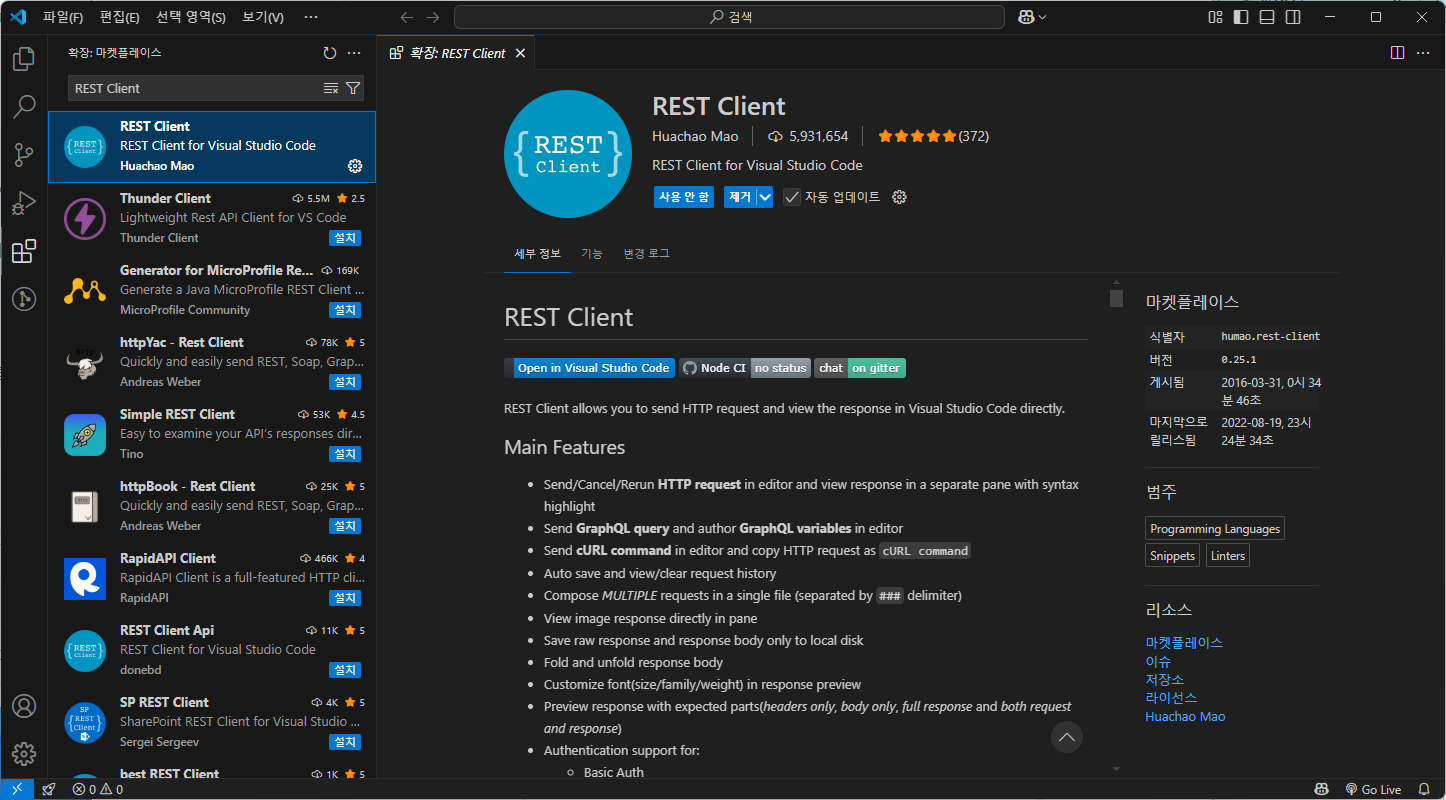Install Simple REST Client extension
Image resolution: width=1446 pixels, height=800 pixels.
345,454
